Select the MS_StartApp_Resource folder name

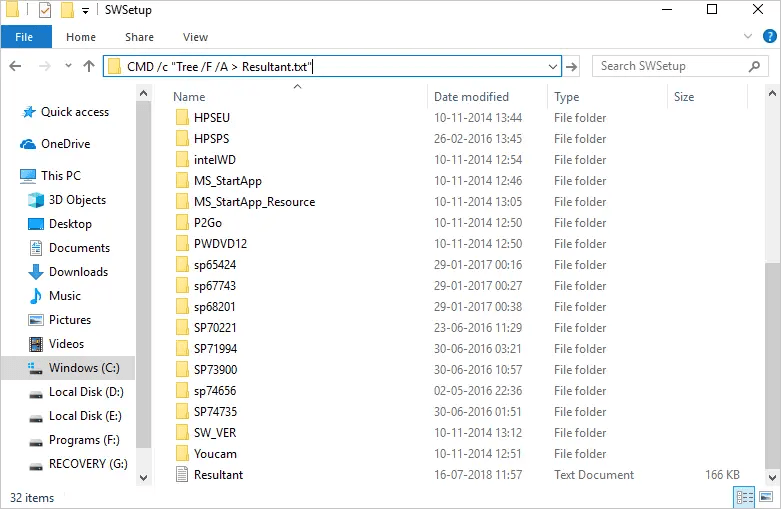[255, 202]
